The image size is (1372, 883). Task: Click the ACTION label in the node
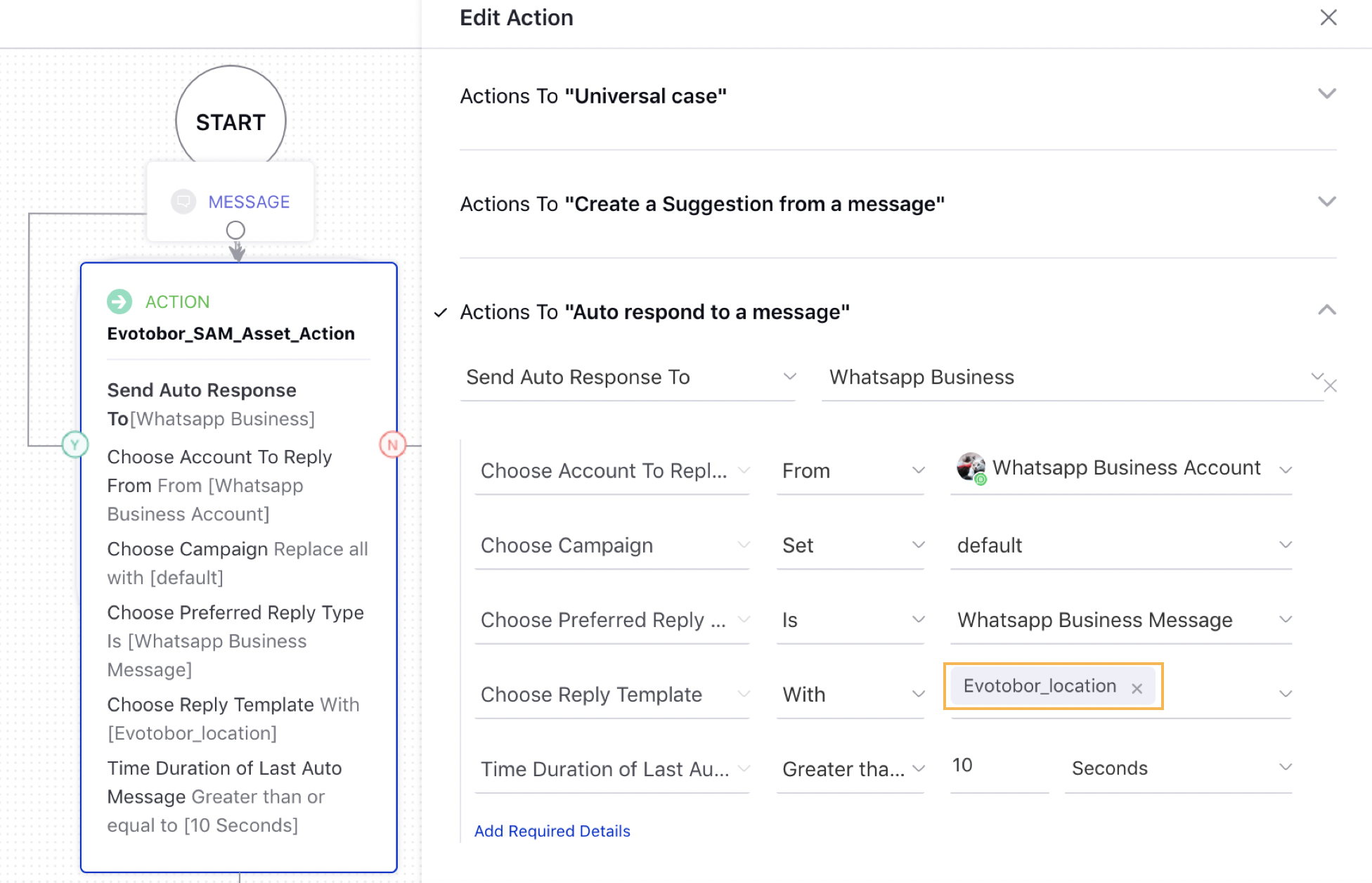177,302
